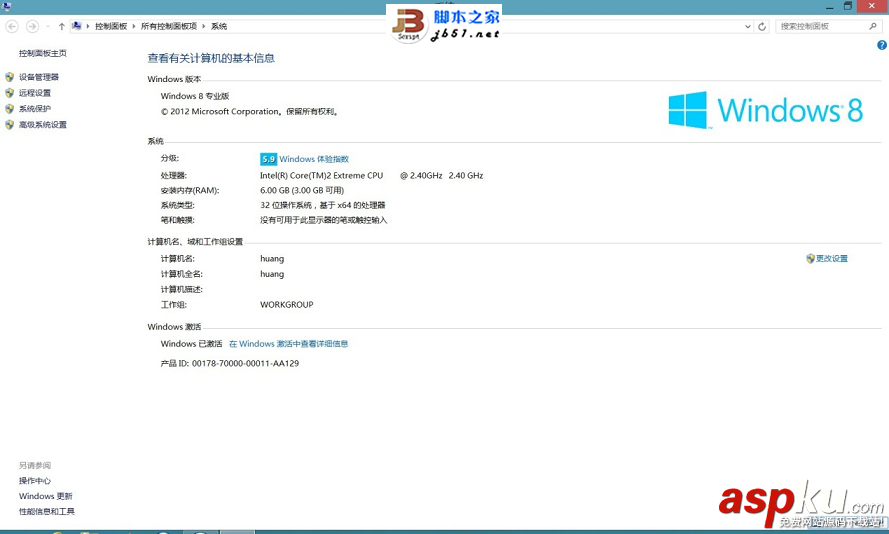
Task: Open address bar history dropdown arrow
Action: pyautogui.click(x=748, y=26)
